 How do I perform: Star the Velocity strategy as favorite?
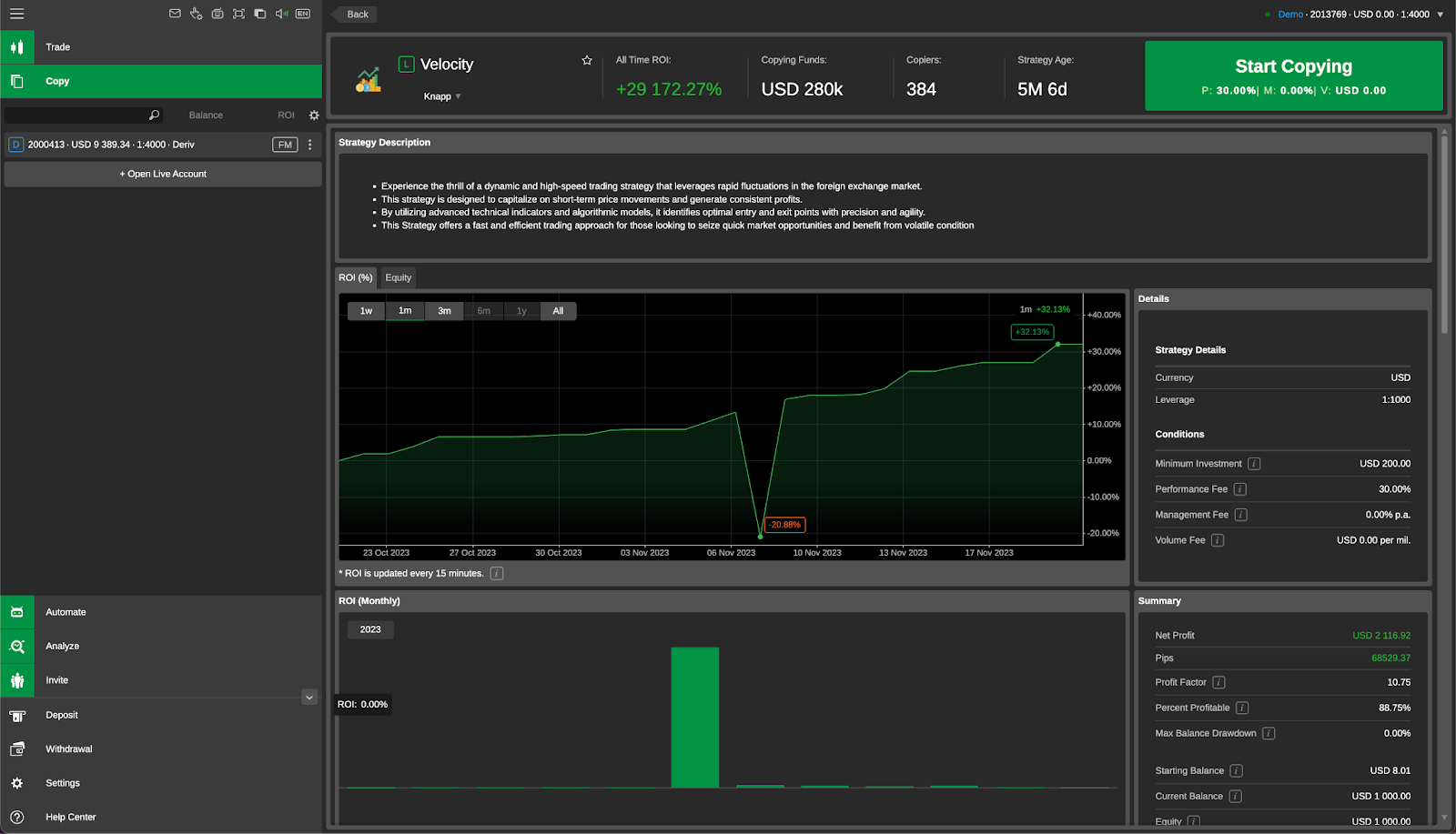point(586,60)
